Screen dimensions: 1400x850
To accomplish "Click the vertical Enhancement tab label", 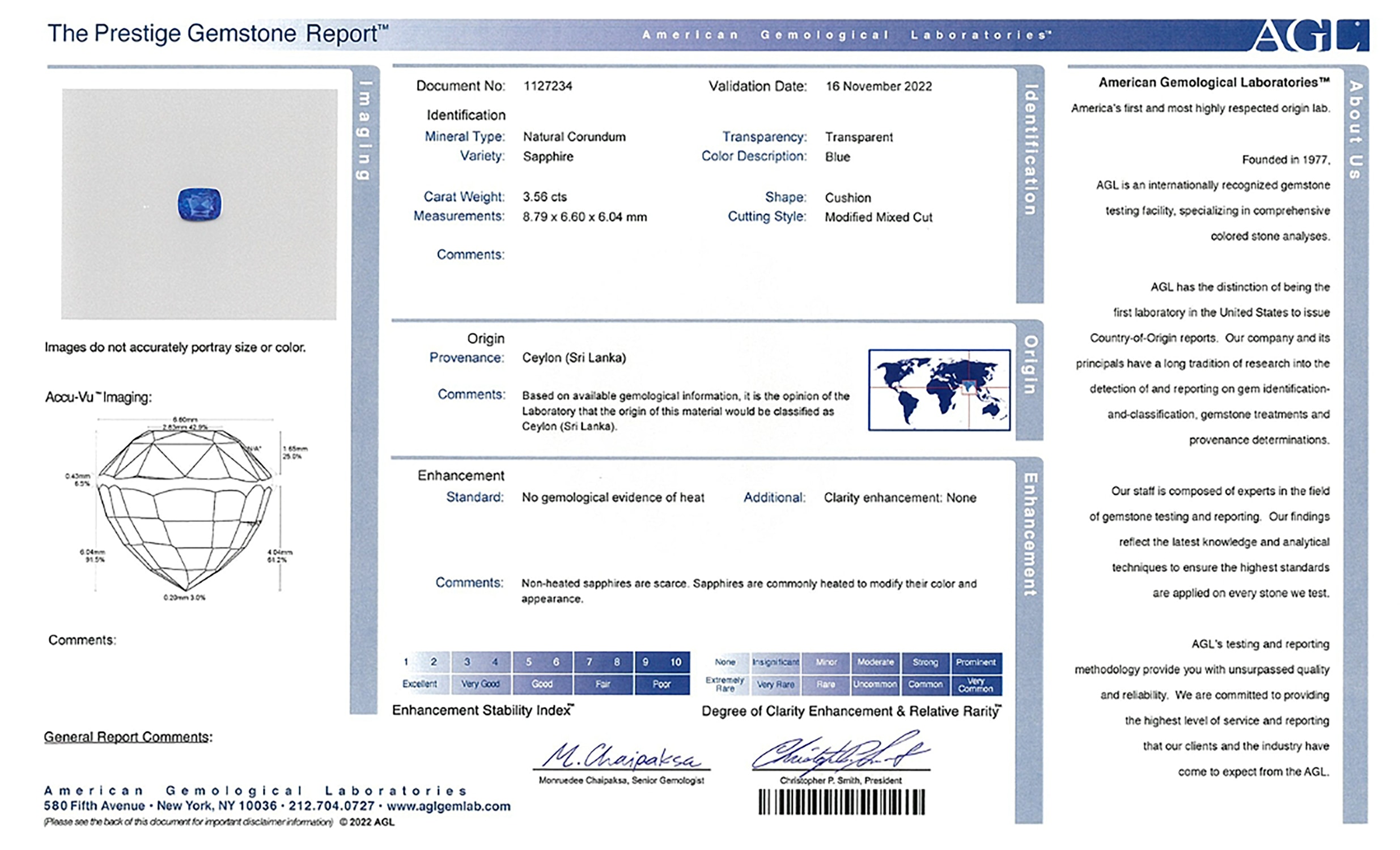I will click(x=1030, y=534).
